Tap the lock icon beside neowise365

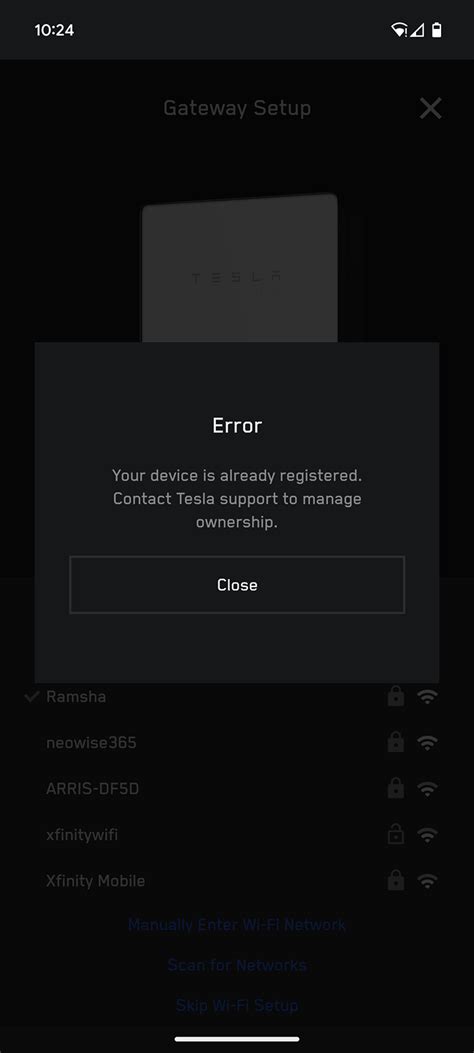coord(396,742)
